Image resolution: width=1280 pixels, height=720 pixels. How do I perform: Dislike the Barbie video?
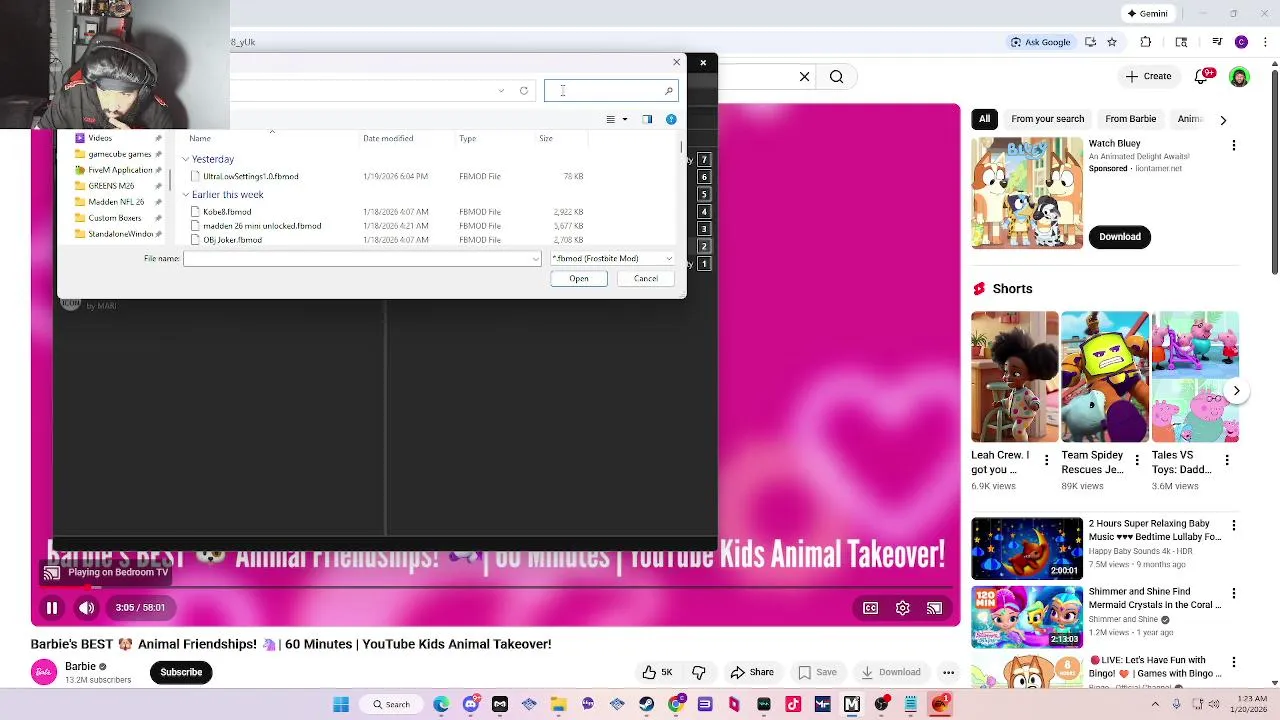tap(698, 672)
